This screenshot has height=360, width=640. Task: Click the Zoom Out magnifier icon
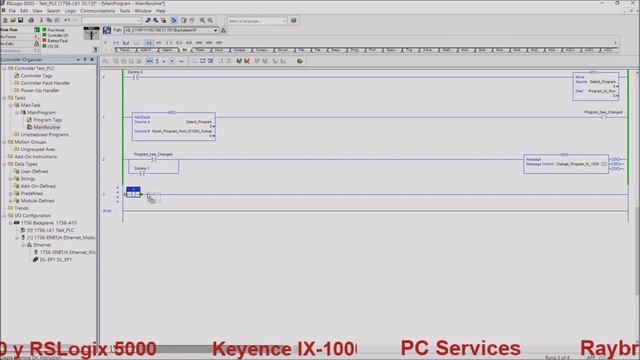click(210, 20)
